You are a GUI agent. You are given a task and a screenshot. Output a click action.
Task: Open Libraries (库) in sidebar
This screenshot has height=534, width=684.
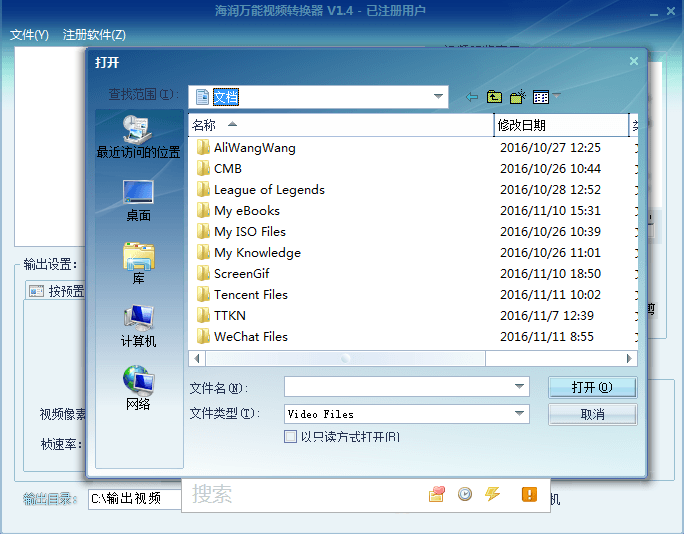point(138,264)
